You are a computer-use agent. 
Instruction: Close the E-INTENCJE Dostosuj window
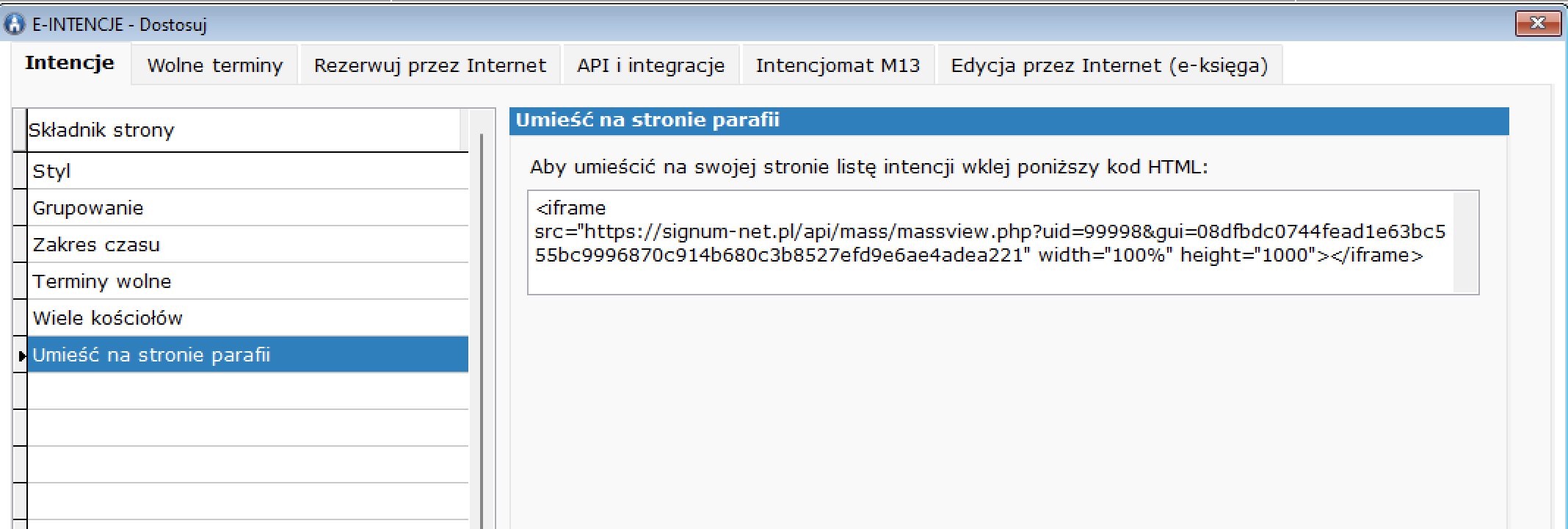(x=1537, y=24)
